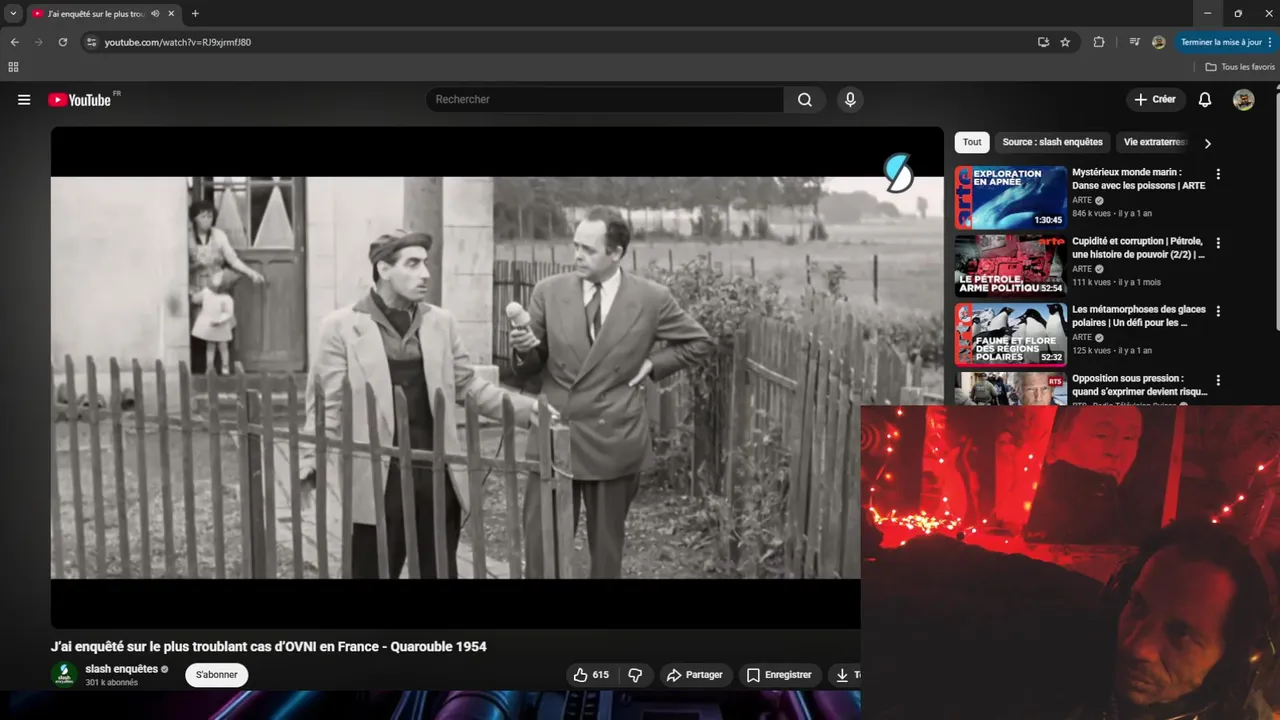Open the Faune et flore polaires thumbnail
This screenshot has width=1280, height=720.
point(1010,334)
